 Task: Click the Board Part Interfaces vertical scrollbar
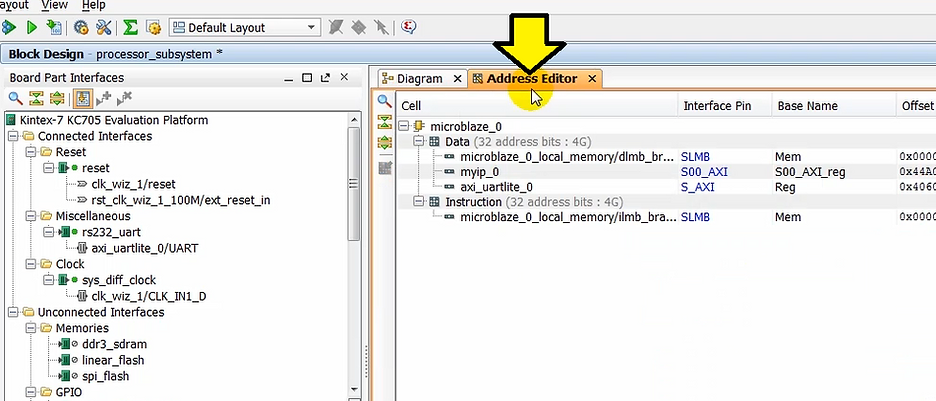click(353, 250)
